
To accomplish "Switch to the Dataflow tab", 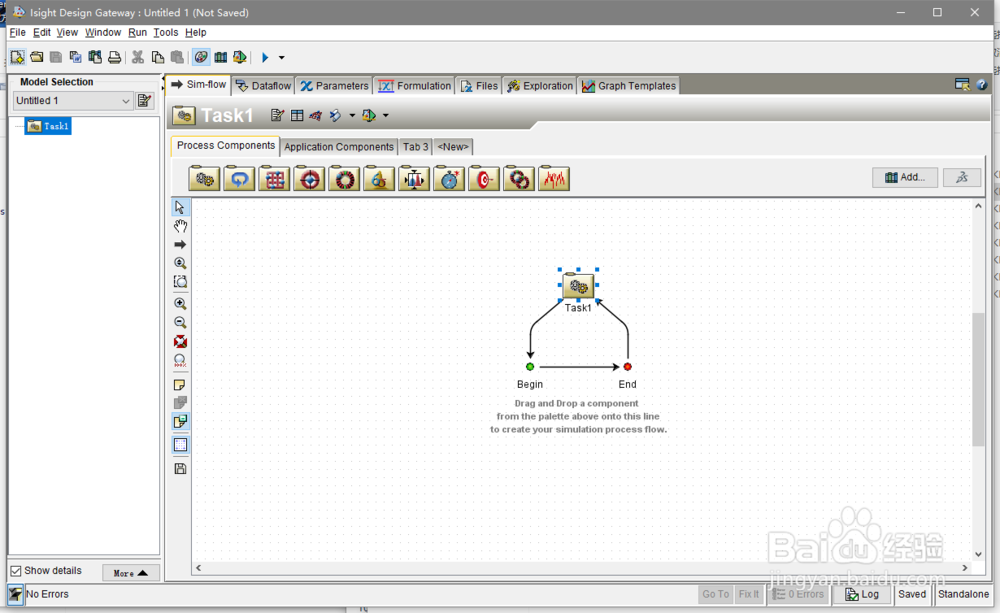I will 263,85.
